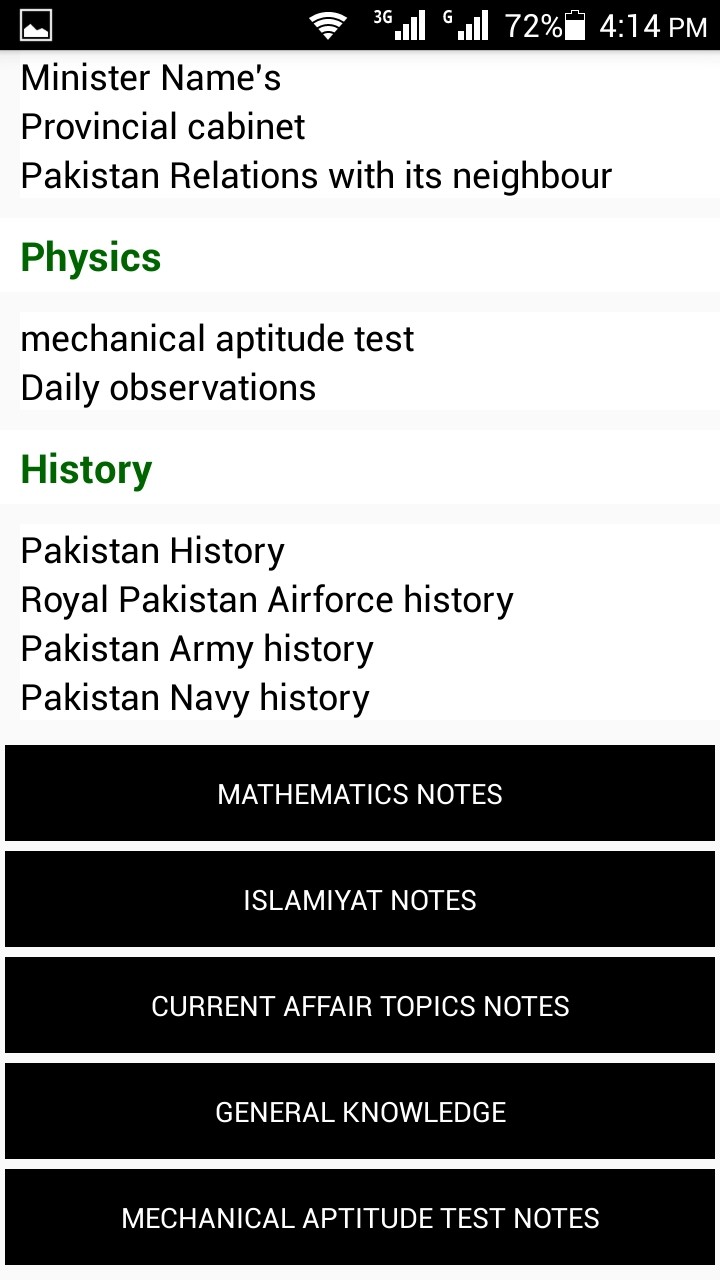Tap the battery level icon
This screenshot has width=720, height=1280.
tap(575, 25)
